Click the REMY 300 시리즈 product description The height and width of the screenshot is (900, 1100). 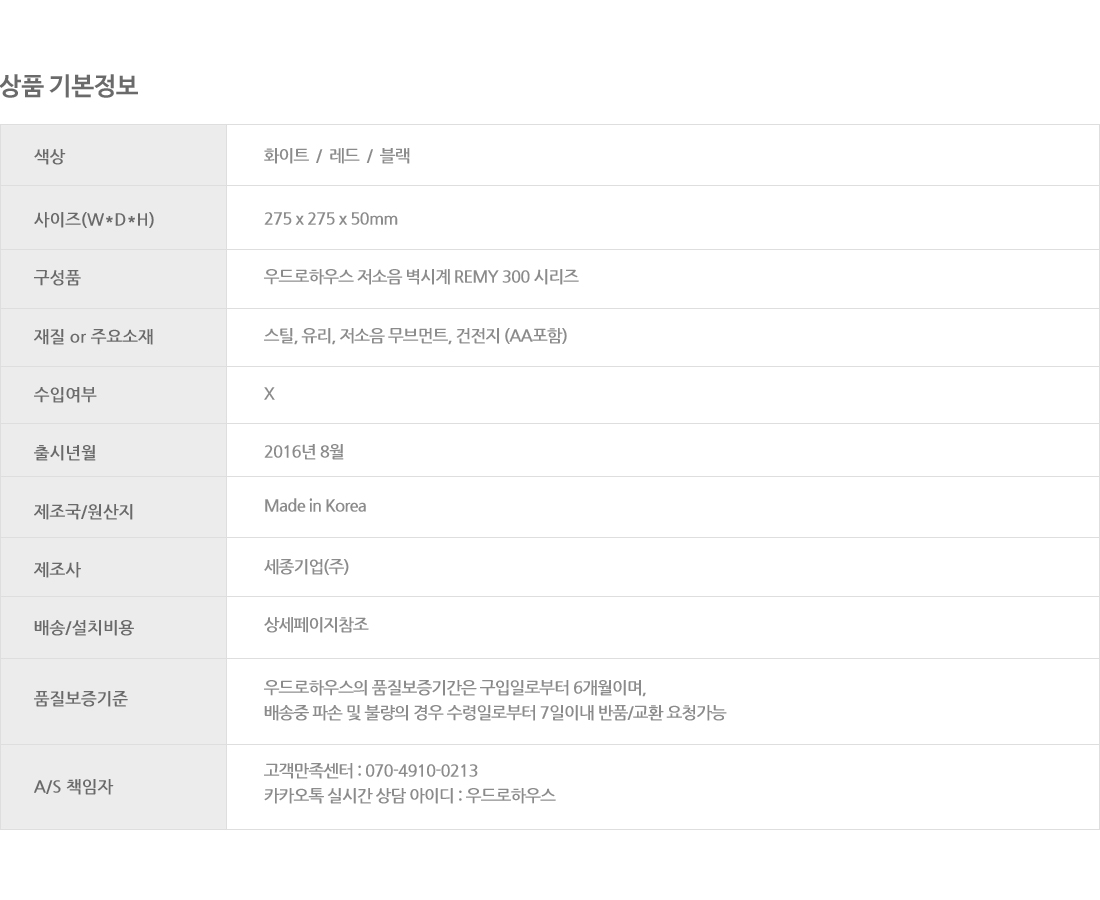pos(421,276)
